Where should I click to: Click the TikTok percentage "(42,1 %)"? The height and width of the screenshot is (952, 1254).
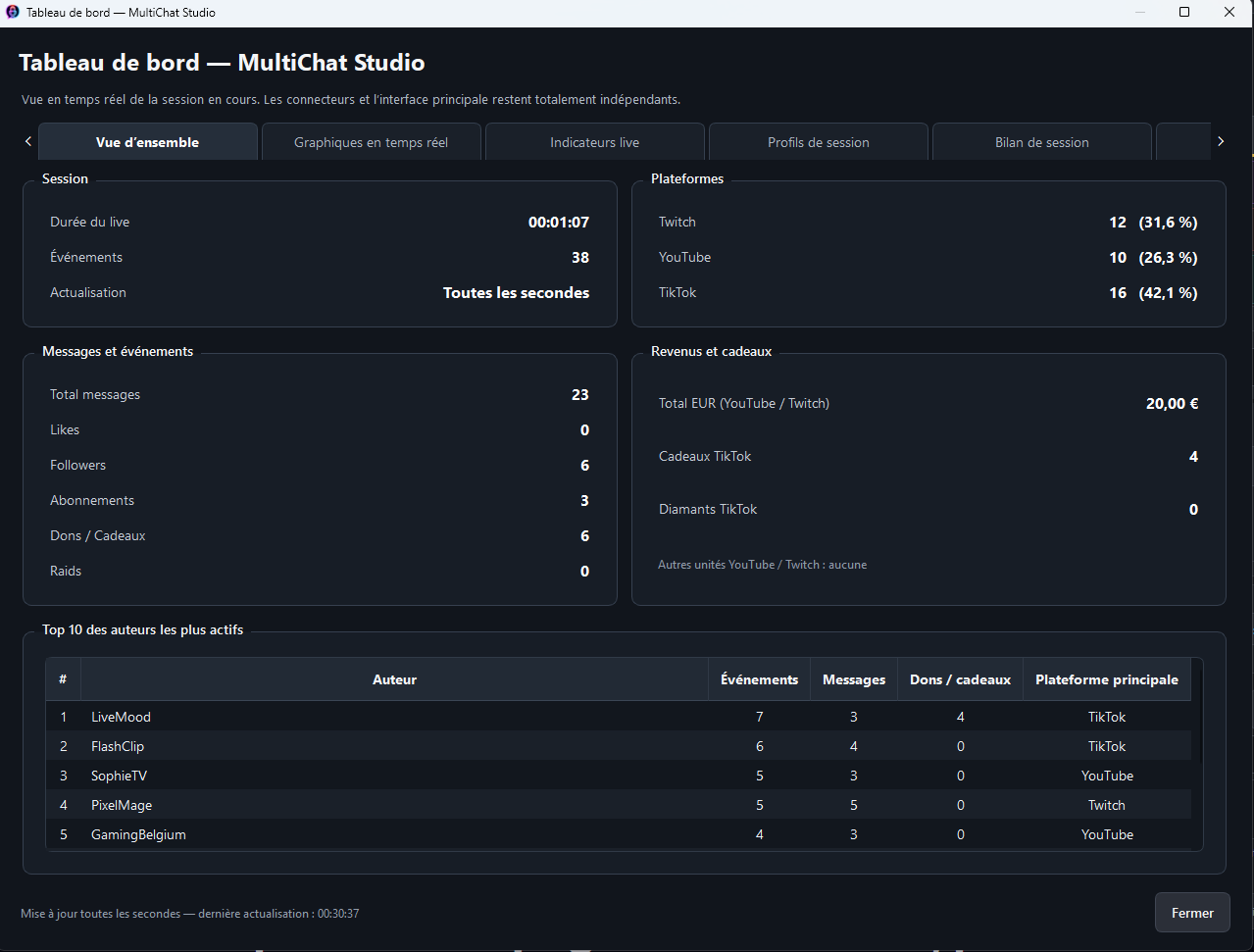point(1169,293)
